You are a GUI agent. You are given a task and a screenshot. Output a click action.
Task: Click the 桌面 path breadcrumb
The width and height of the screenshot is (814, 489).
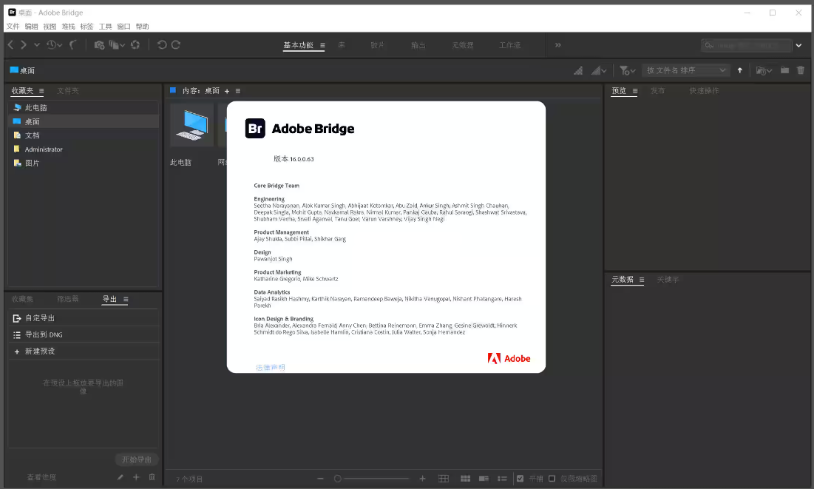coord(22,70)
